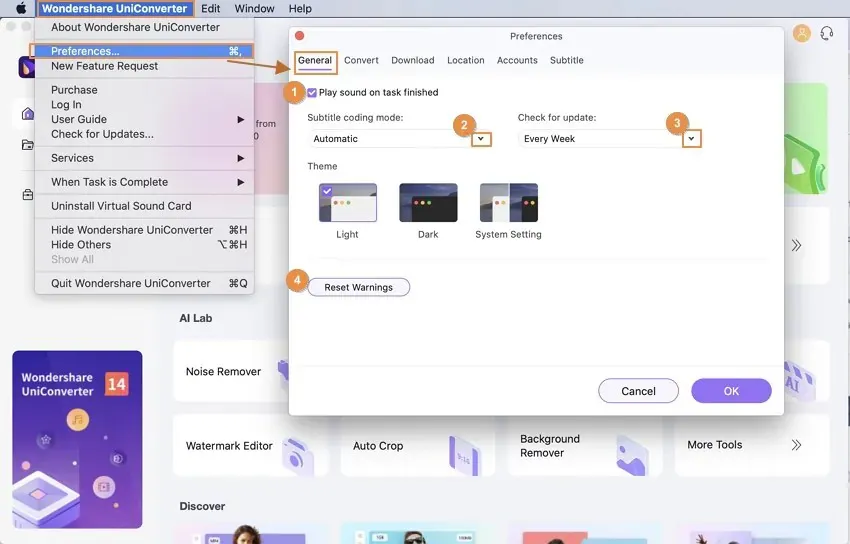Image resolution: width=850 pixels, height=544 pixels.
Task: Select Hide Wondershare UniConverter
Action: click(x=144, y=230)
